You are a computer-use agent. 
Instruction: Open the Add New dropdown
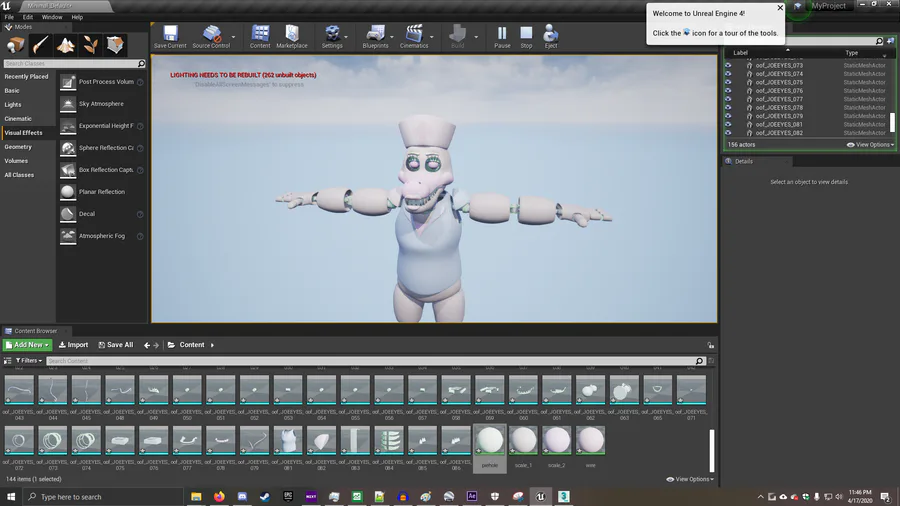tap(27, 345)
